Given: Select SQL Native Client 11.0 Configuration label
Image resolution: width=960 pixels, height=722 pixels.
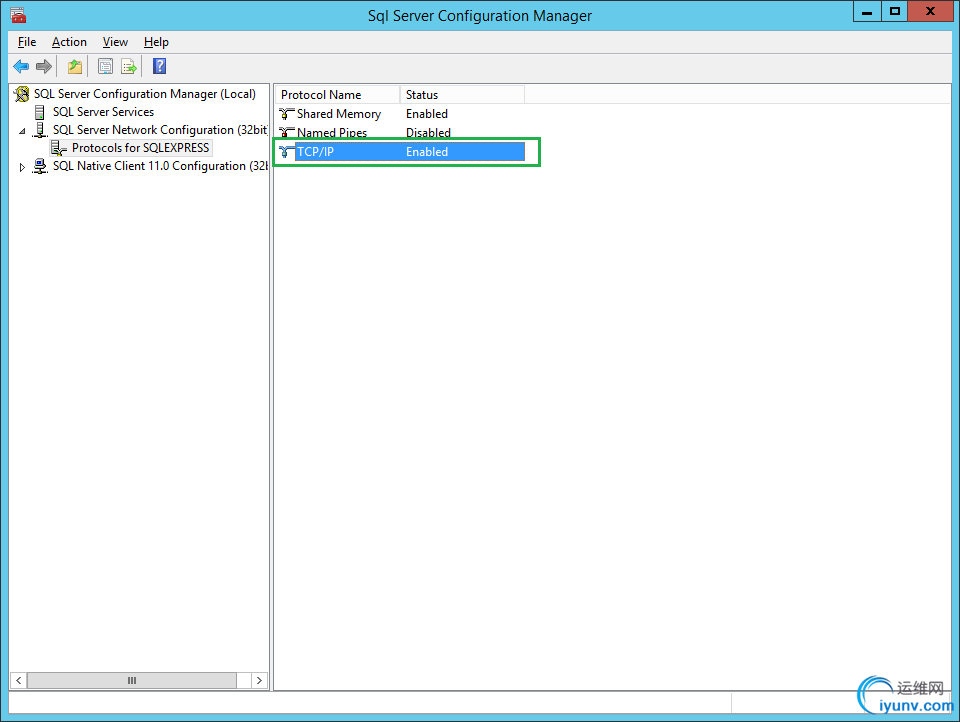Looking at the screenshot, I should (x=160, y=166).
